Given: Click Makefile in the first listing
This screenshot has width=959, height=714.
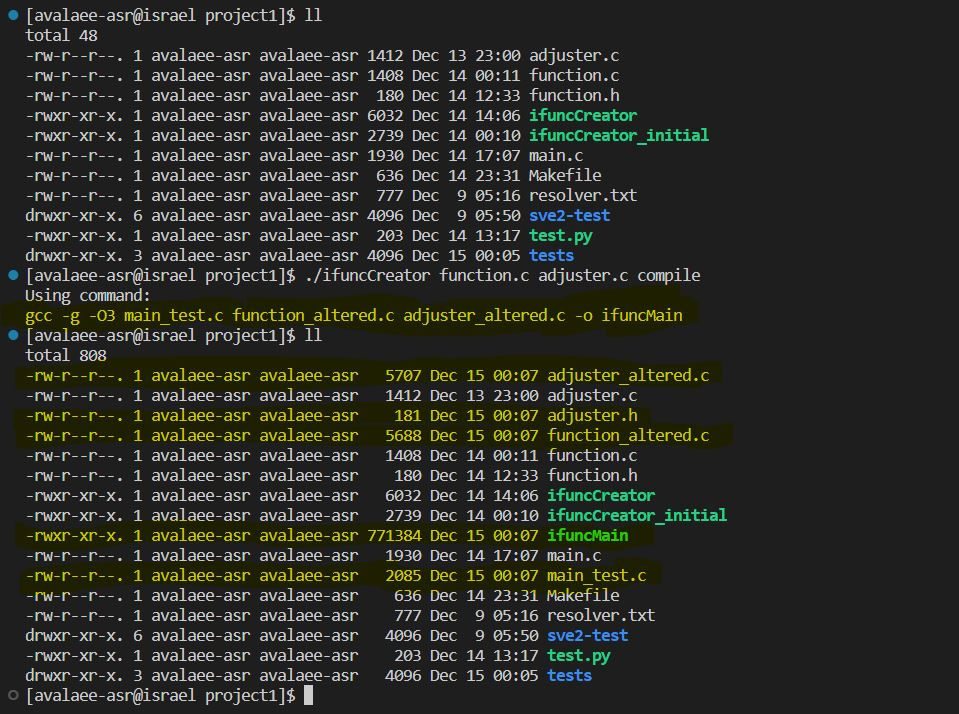Looking at the screenshot, I should click(565, 176).
